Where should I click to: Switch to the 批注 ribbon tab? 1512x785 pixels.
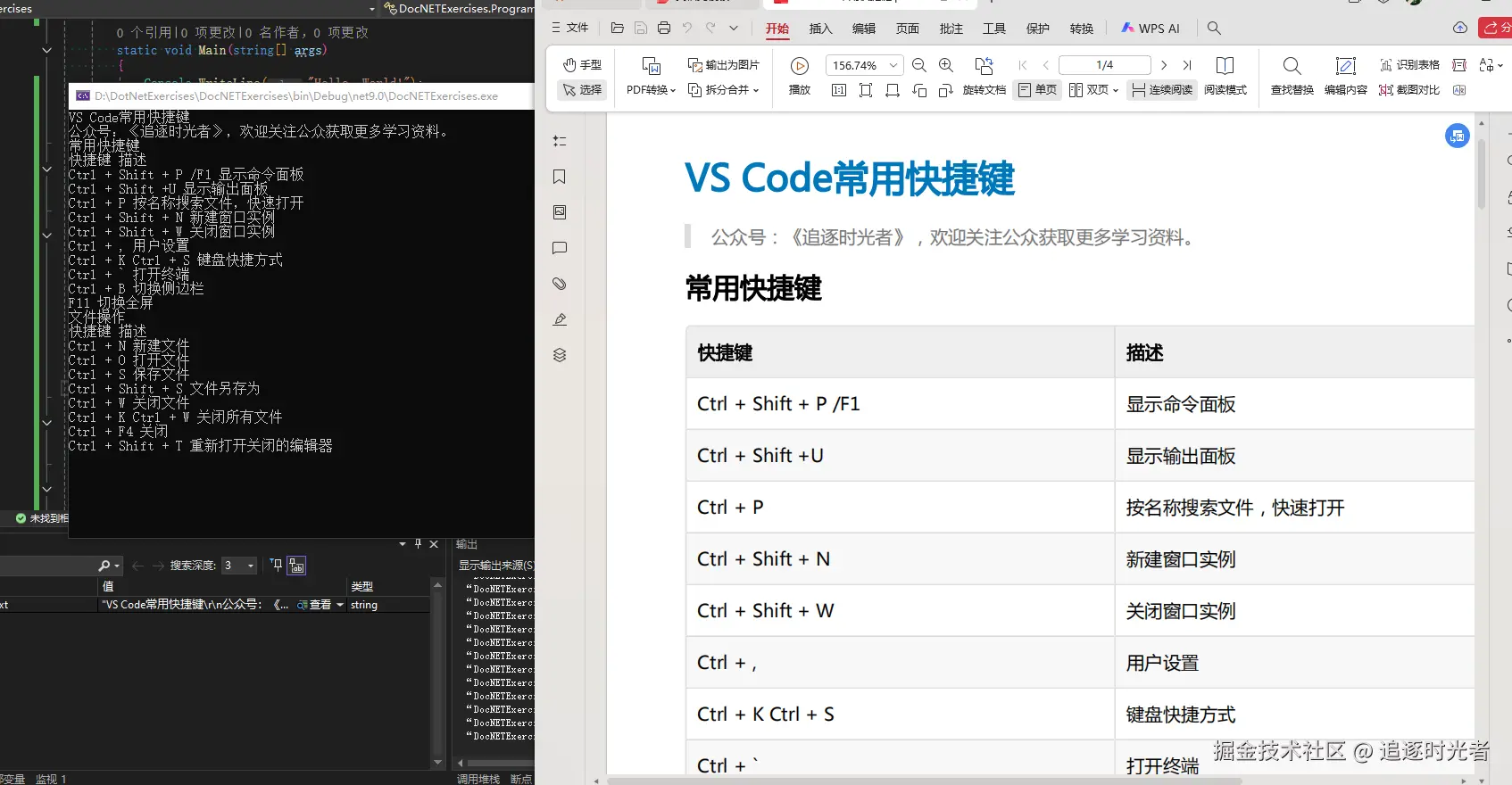coord(951,29)
